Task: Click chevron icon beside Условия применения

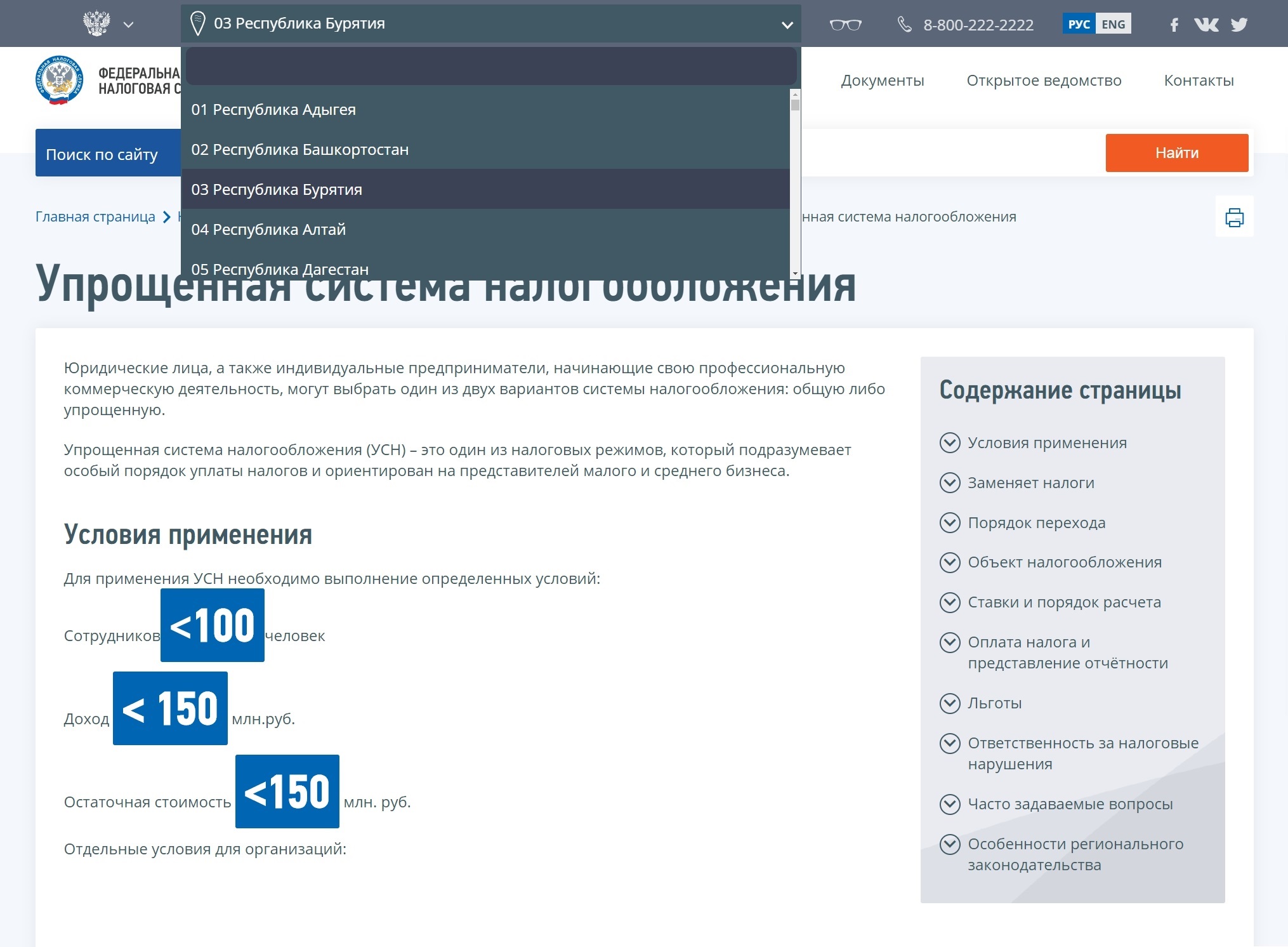Action: coord(950,442)
